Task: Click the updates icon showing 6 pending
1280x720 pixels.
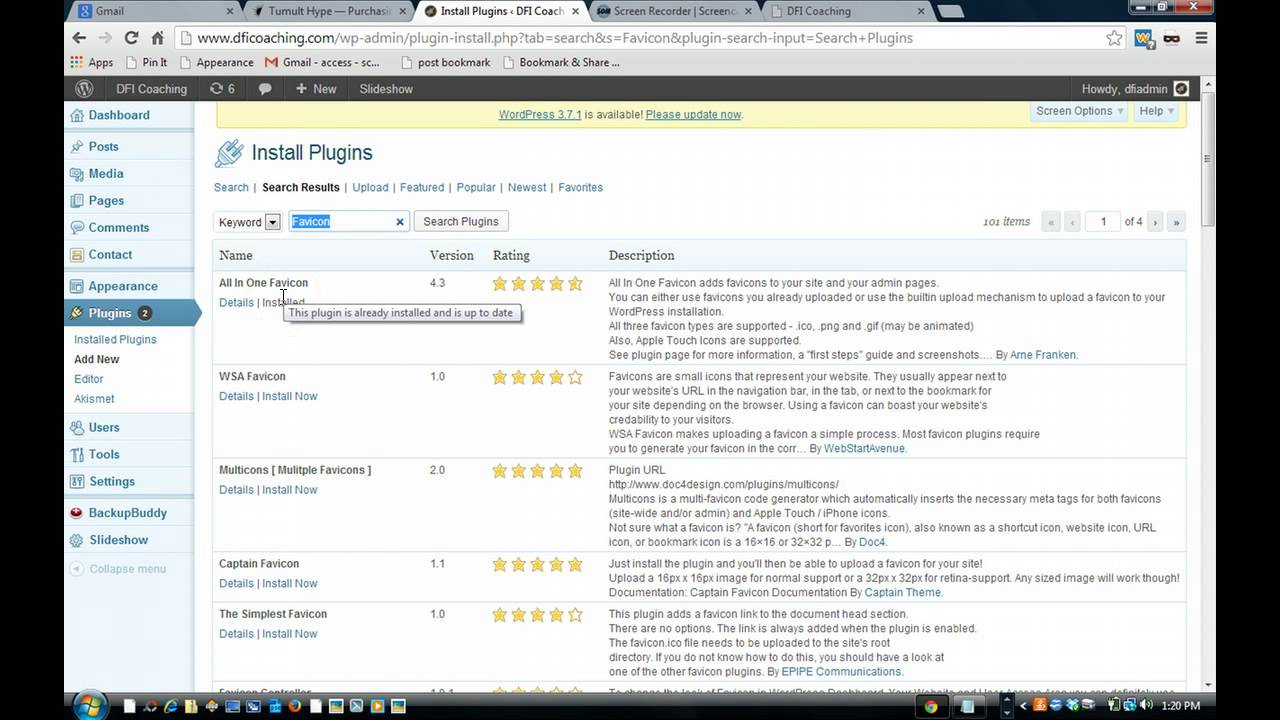Action: click(x=224, y=89)
